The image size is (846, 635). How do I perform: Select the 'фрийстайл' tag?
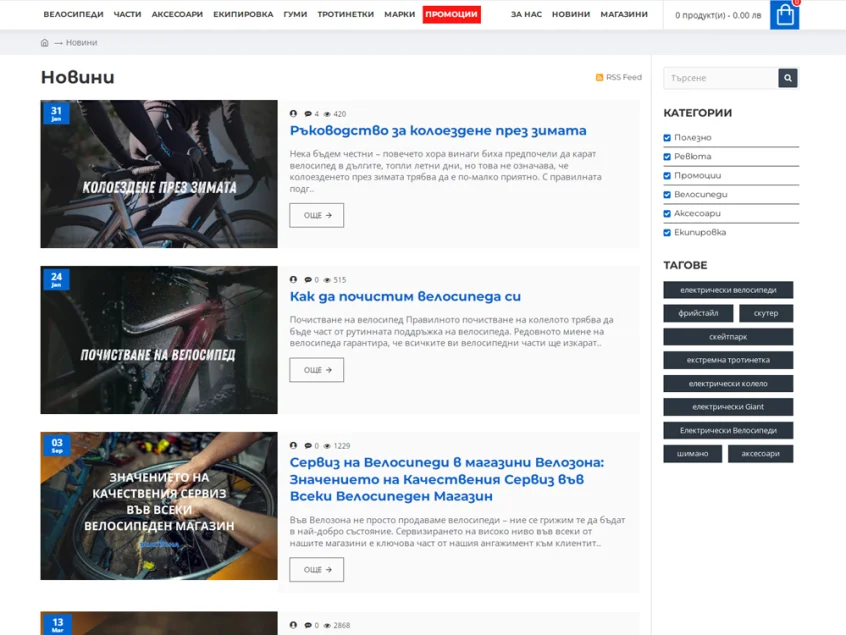point(698,313)
